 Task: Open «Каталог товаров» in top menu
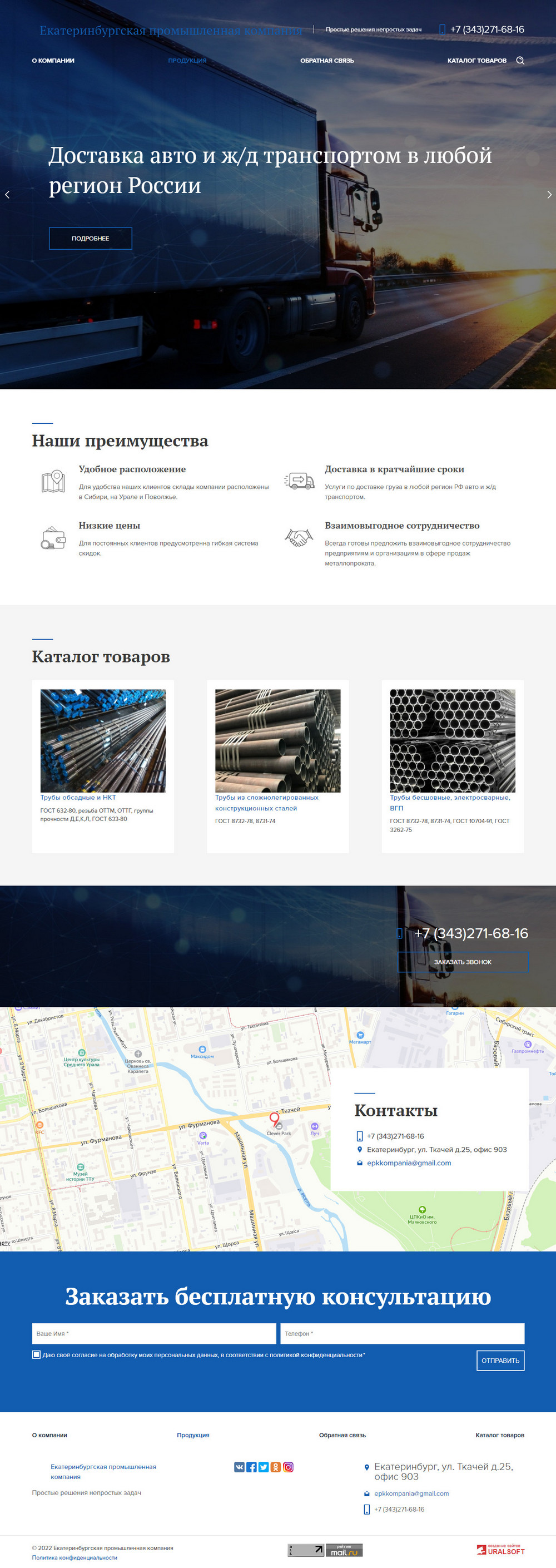click(476, 61)
